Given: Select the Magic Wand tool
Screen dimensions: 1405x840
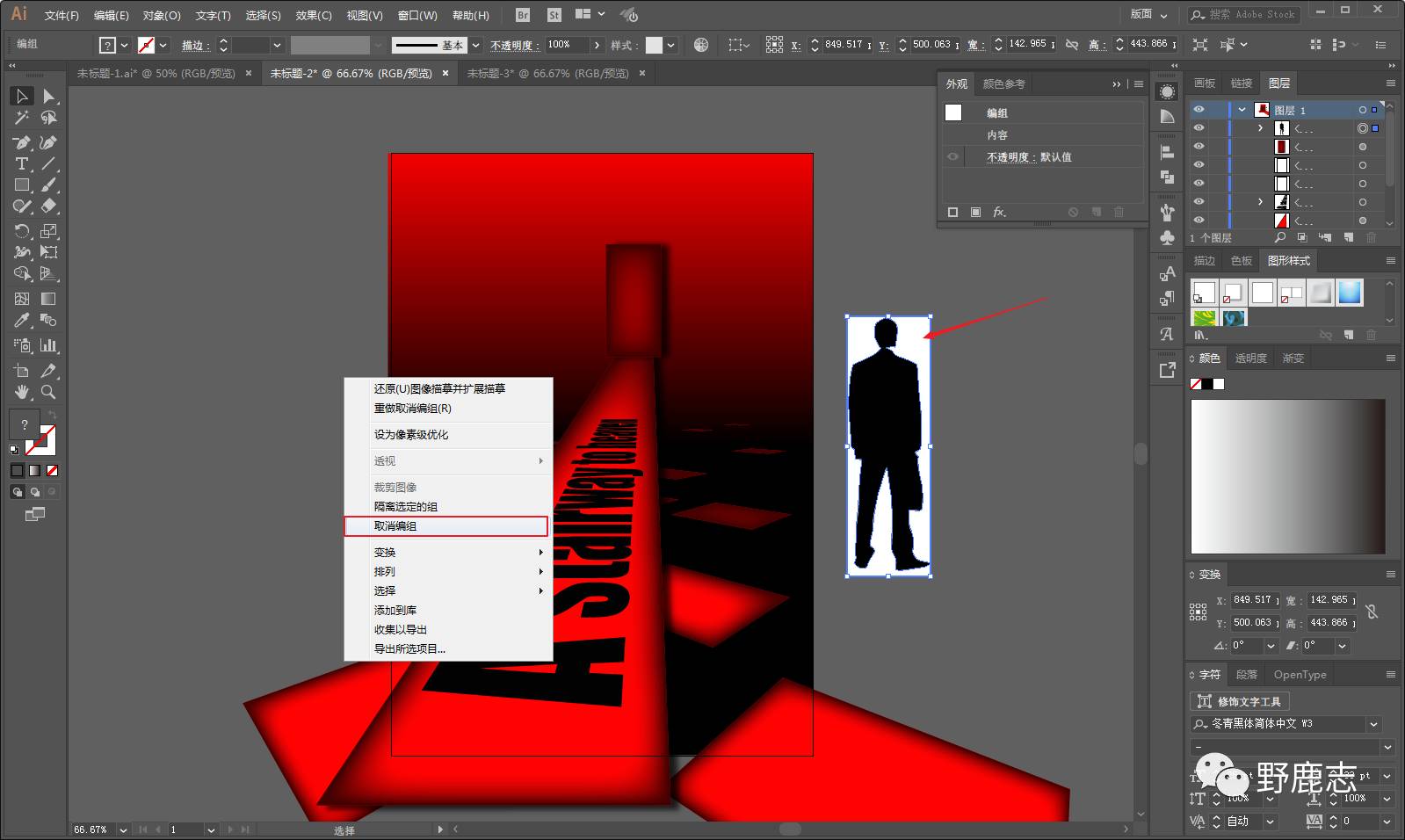Looking at the screenshot, I should click(x=21, y=118).
